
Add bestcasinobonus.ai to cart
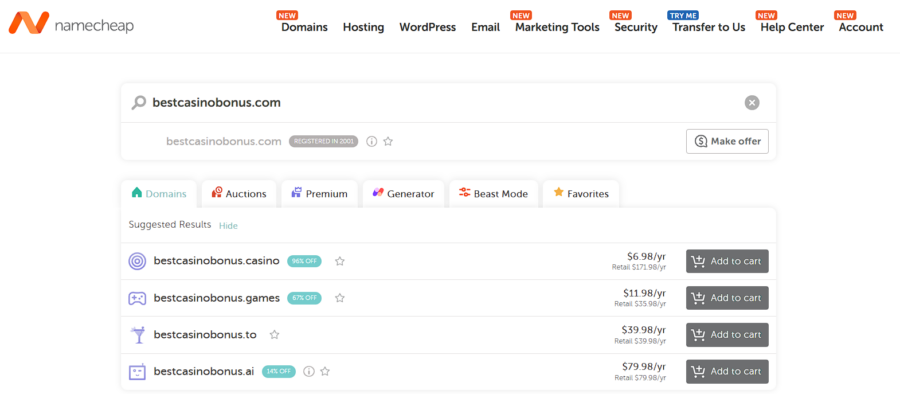pos(727,372)
